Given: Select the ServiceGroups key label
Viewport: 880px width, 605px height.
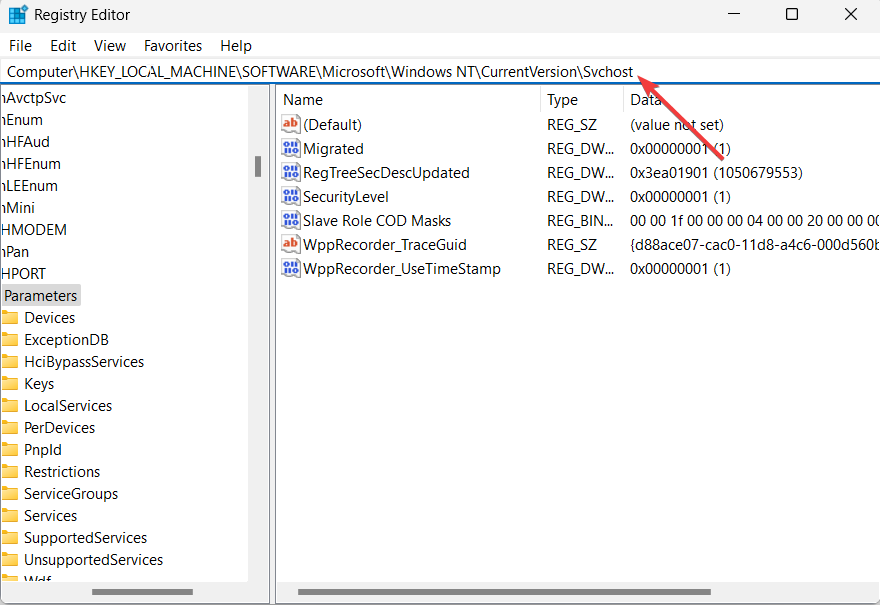Looking at the screenshot, I should 71,494.
